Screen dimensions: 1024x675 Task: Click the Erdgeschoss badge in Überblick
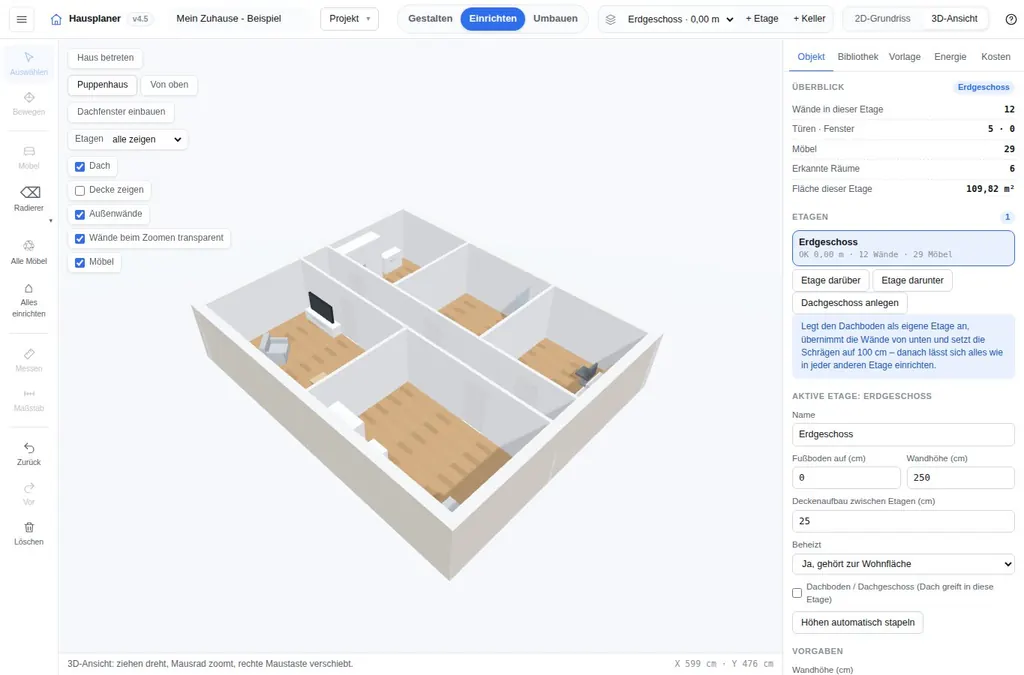coord(984,87)
